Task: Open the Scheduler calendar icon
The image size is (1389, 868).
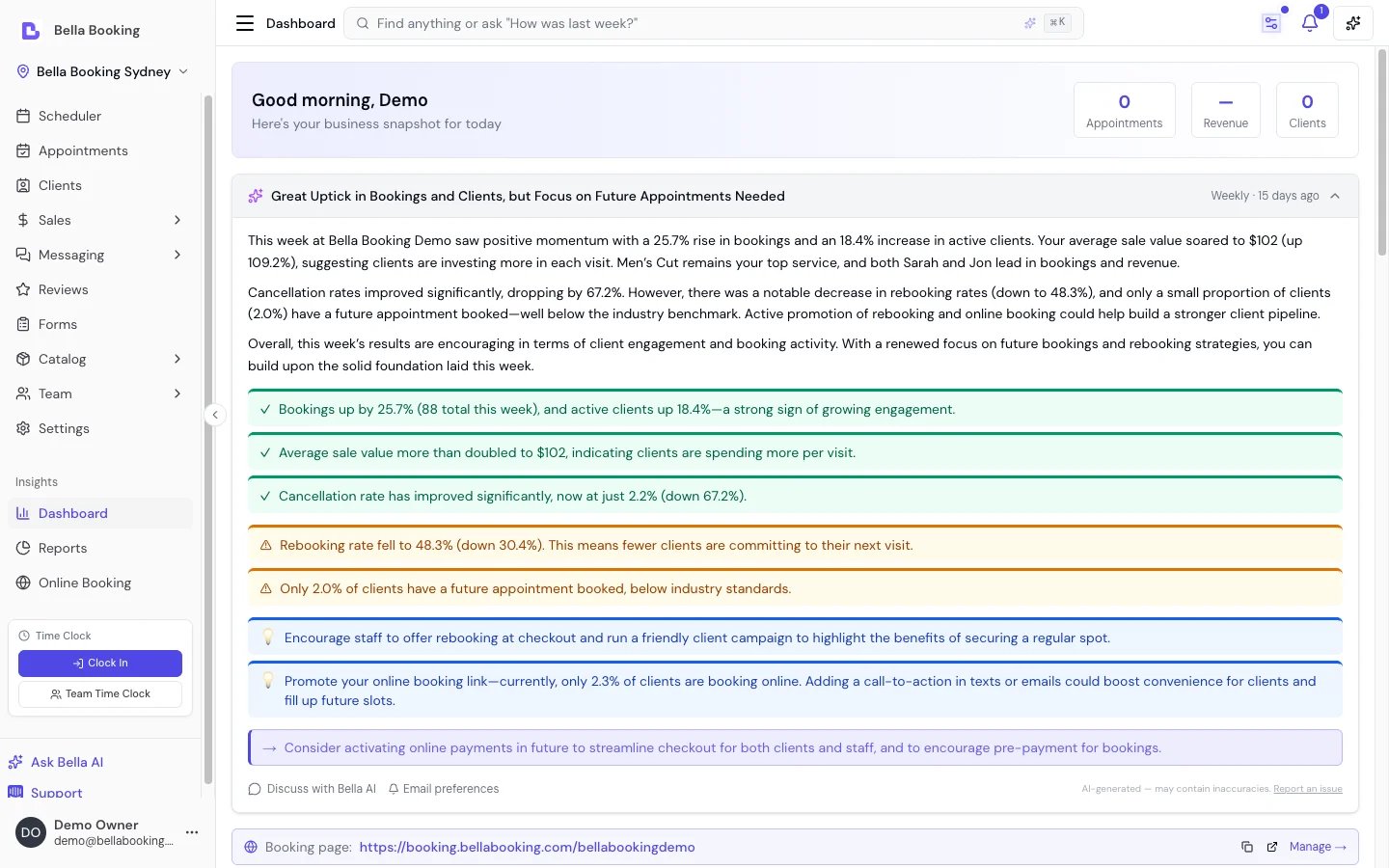Action: tap(23, 116)
